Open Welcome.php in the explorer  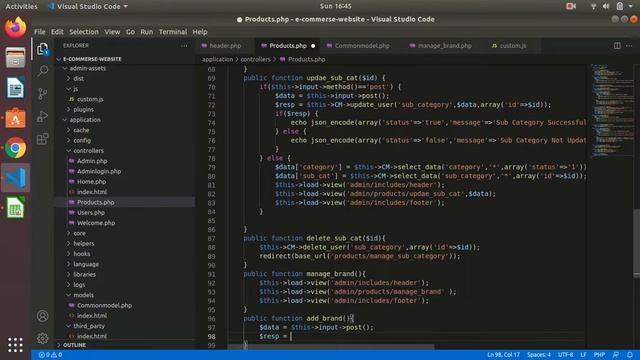96,223
